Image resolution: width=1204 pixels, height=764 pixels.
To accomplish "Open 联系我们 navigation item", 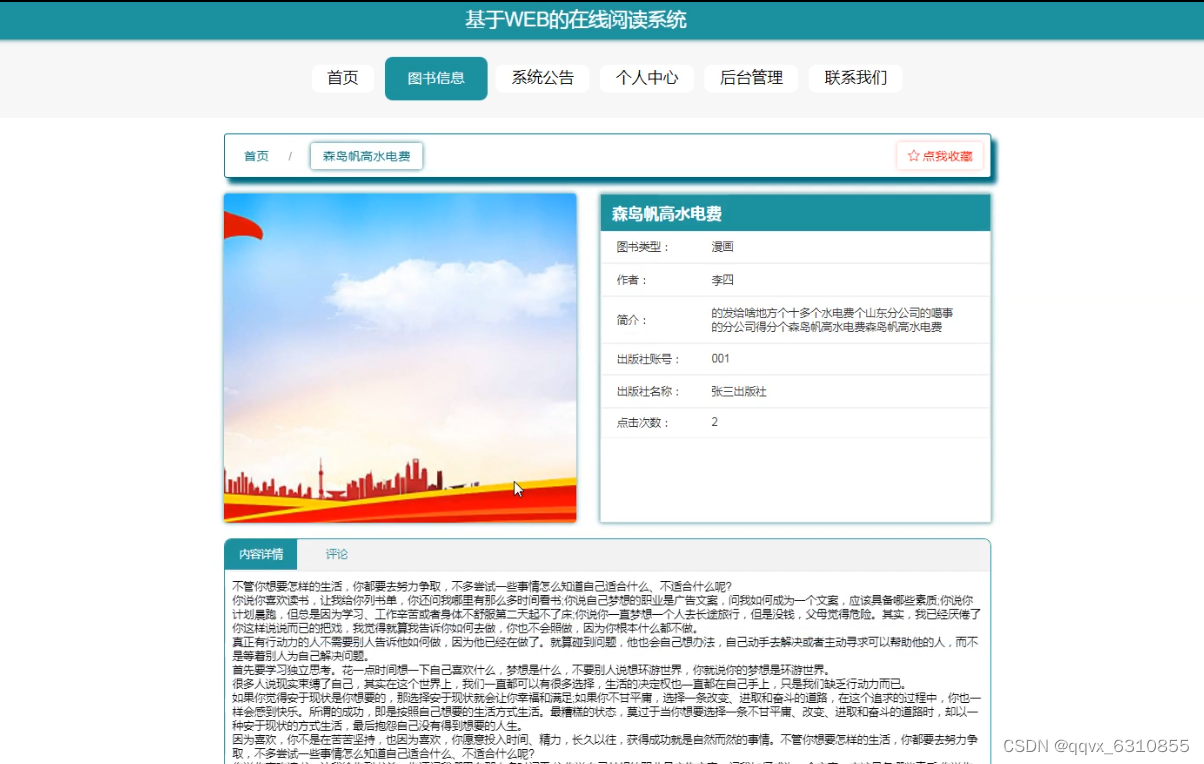I will [855, 78].
